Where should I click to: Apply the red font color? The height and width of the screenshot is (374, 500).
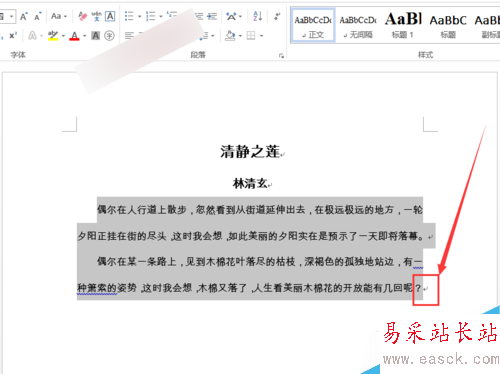pos(74,35)
